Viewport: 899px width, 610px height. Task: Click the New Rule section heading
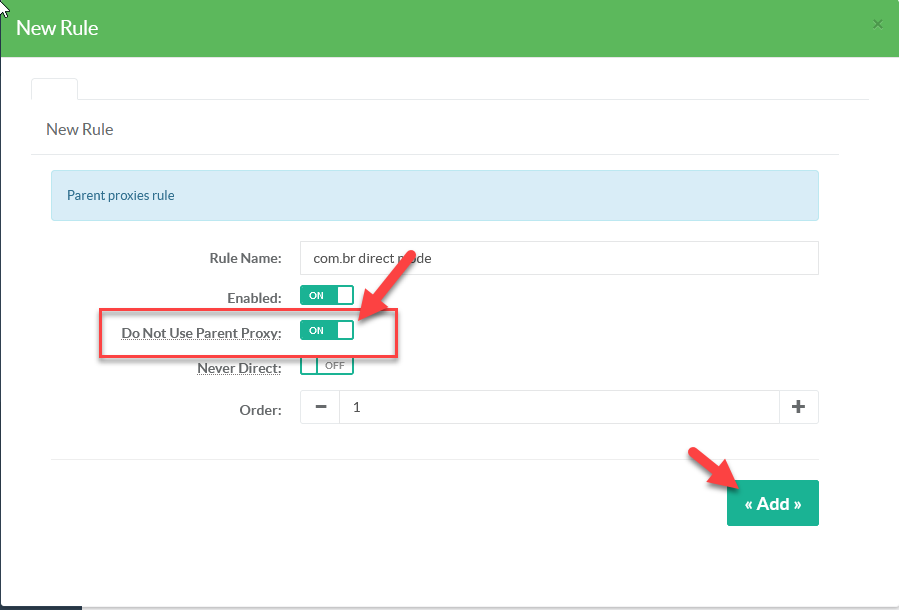click(x=80, y=129)
